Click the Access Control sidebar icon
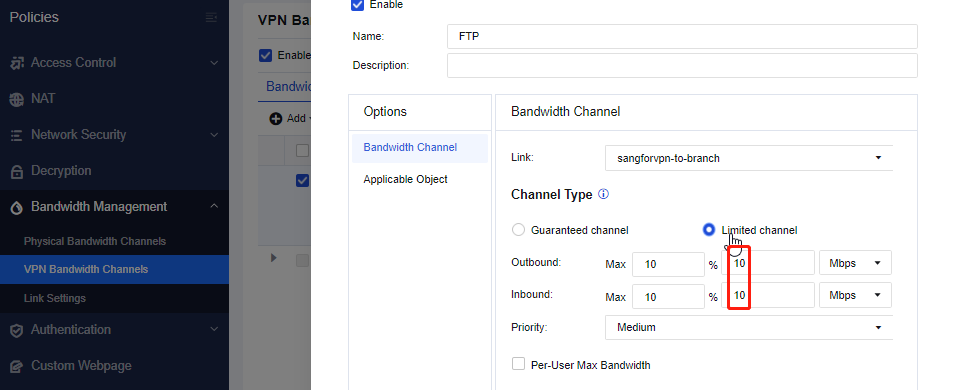The width and height of the screenshot is (955, 390). [x=17, y=63]
